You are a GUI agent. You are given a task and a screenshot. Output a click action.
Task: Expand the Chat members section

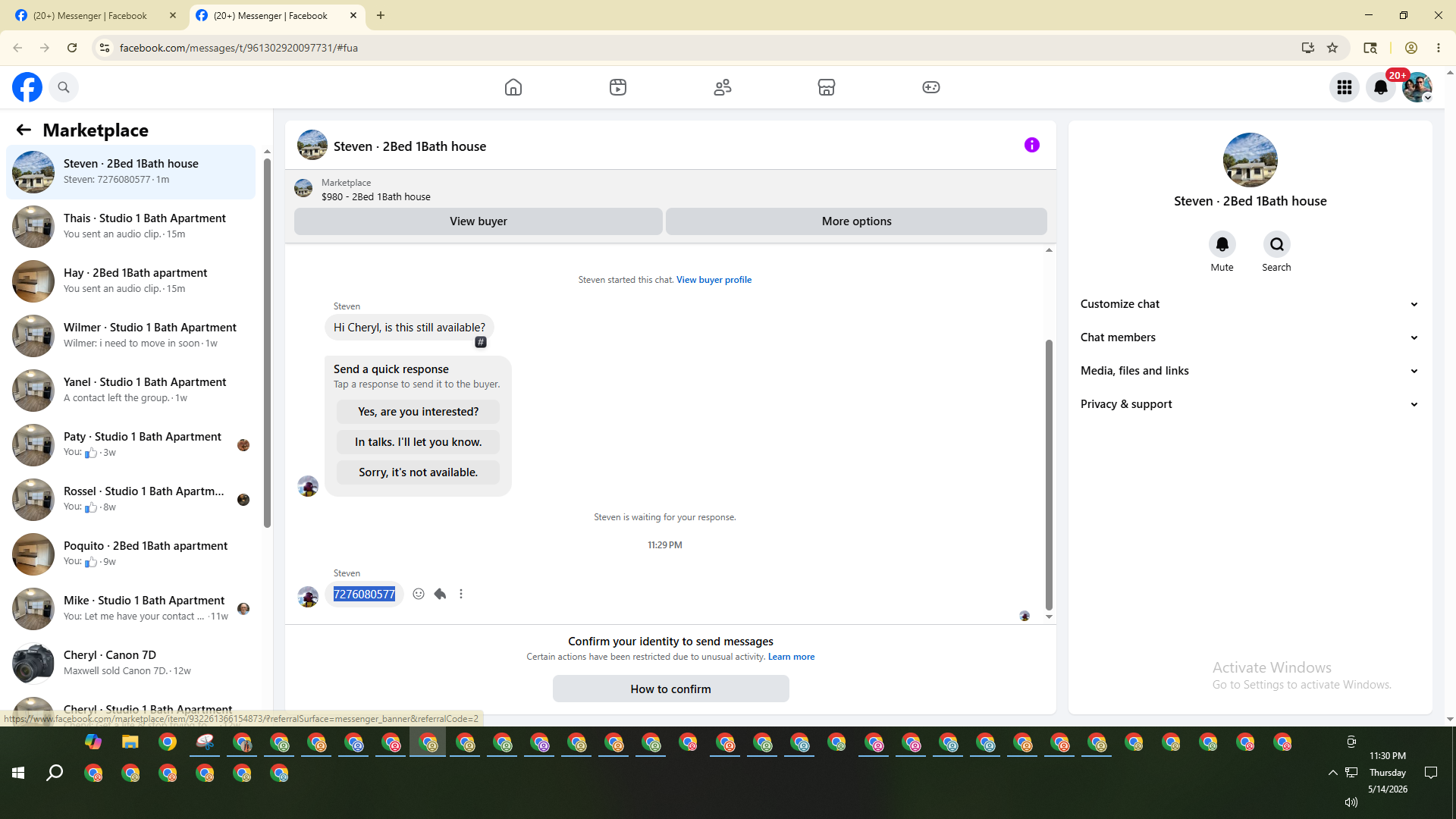pos(1250,337)
